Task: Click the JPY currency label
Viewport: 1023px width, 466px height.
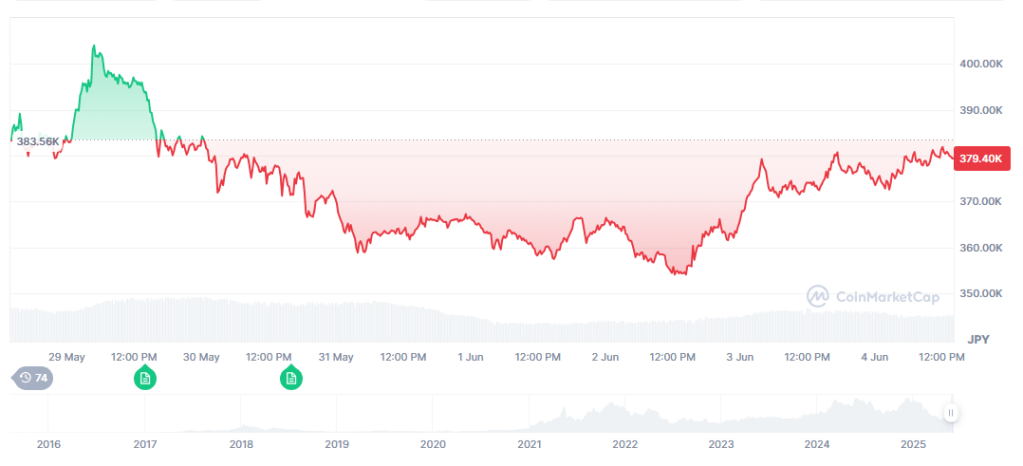Action: pyautogui.click(x=978, y=340)
